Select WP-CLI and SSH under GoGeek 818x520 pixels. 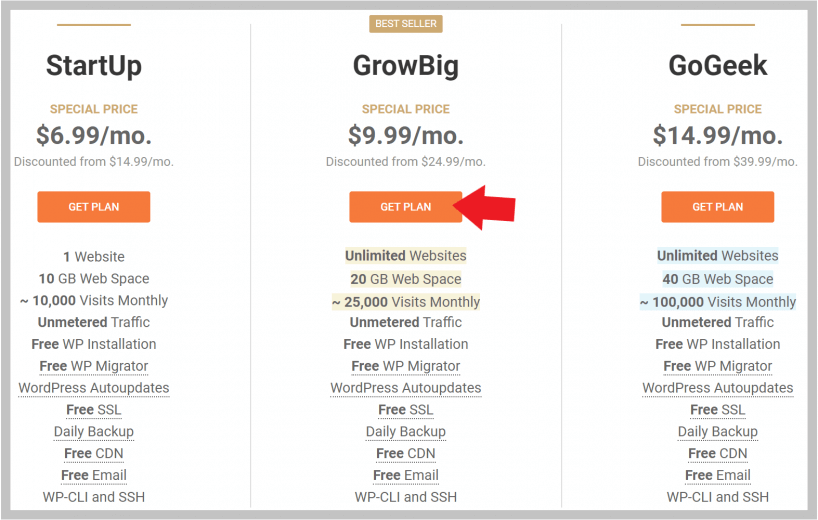pyautogui.click(x=717, y=497)
